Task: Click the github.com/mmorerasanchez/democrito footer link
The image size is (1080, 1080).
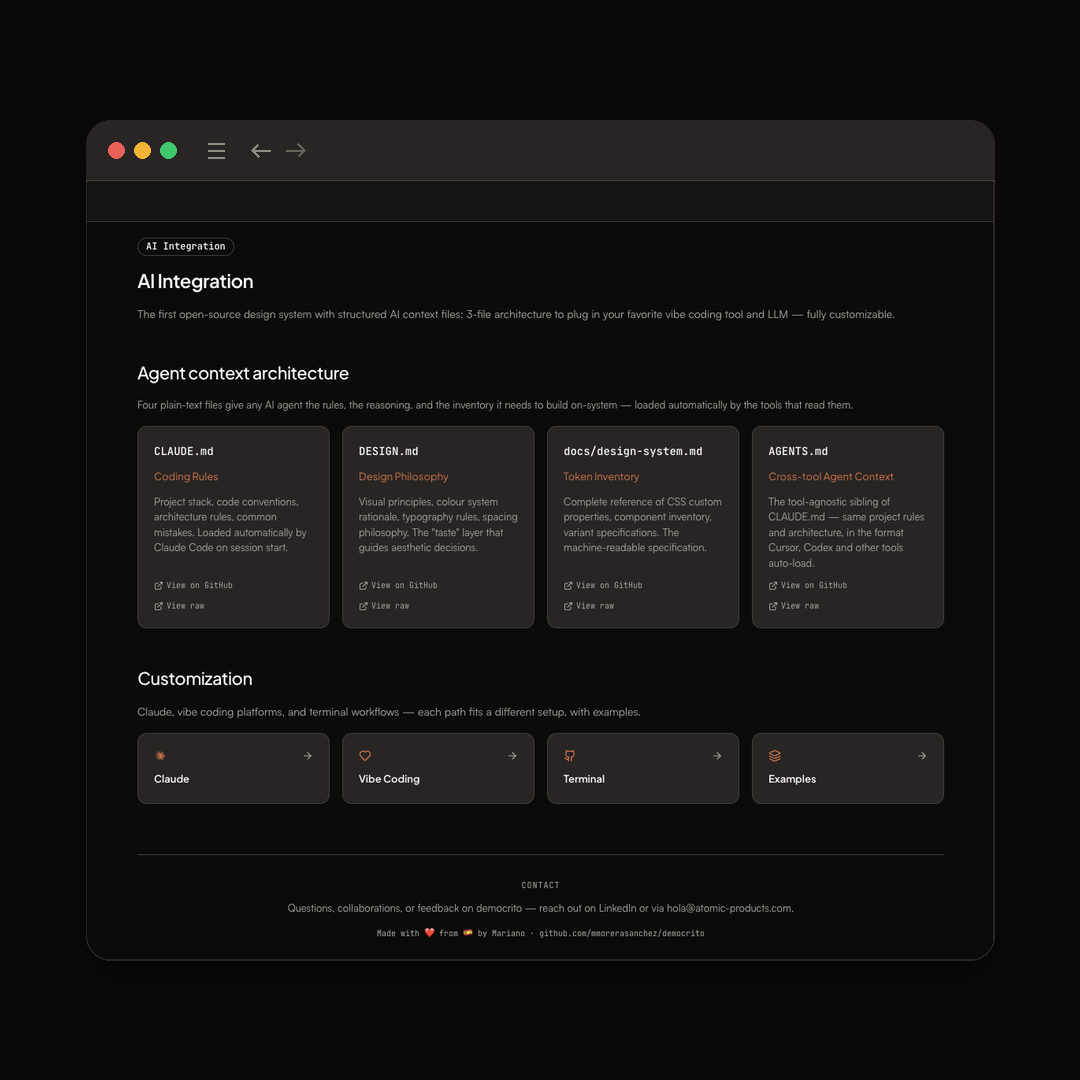Action: (621, 933)
